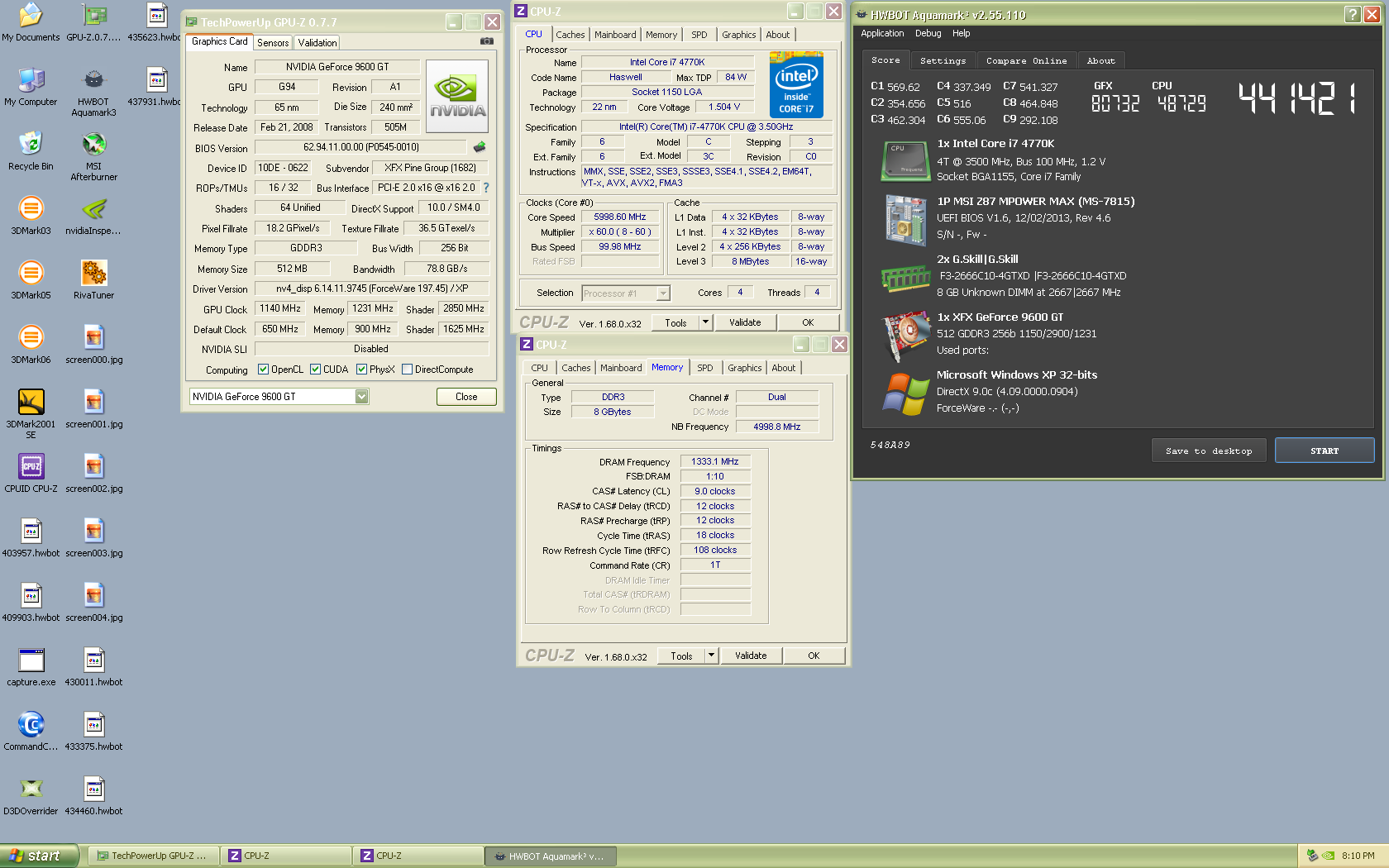Open GPU-Z.0.7.7 desktop icon

click(93, 22)
